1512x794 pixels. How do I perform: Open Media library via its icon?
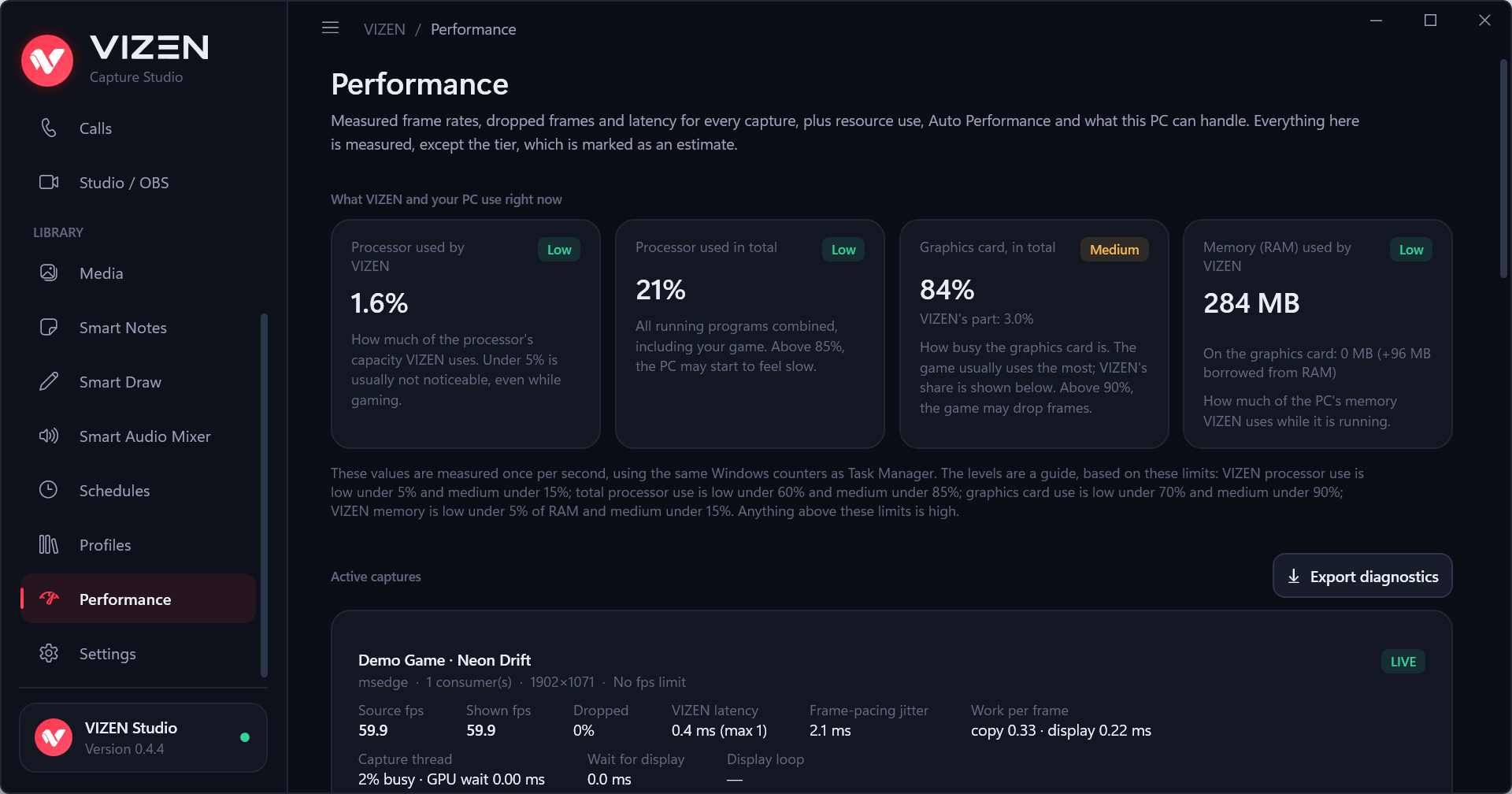pyautogui.click(x=49, y=273)
